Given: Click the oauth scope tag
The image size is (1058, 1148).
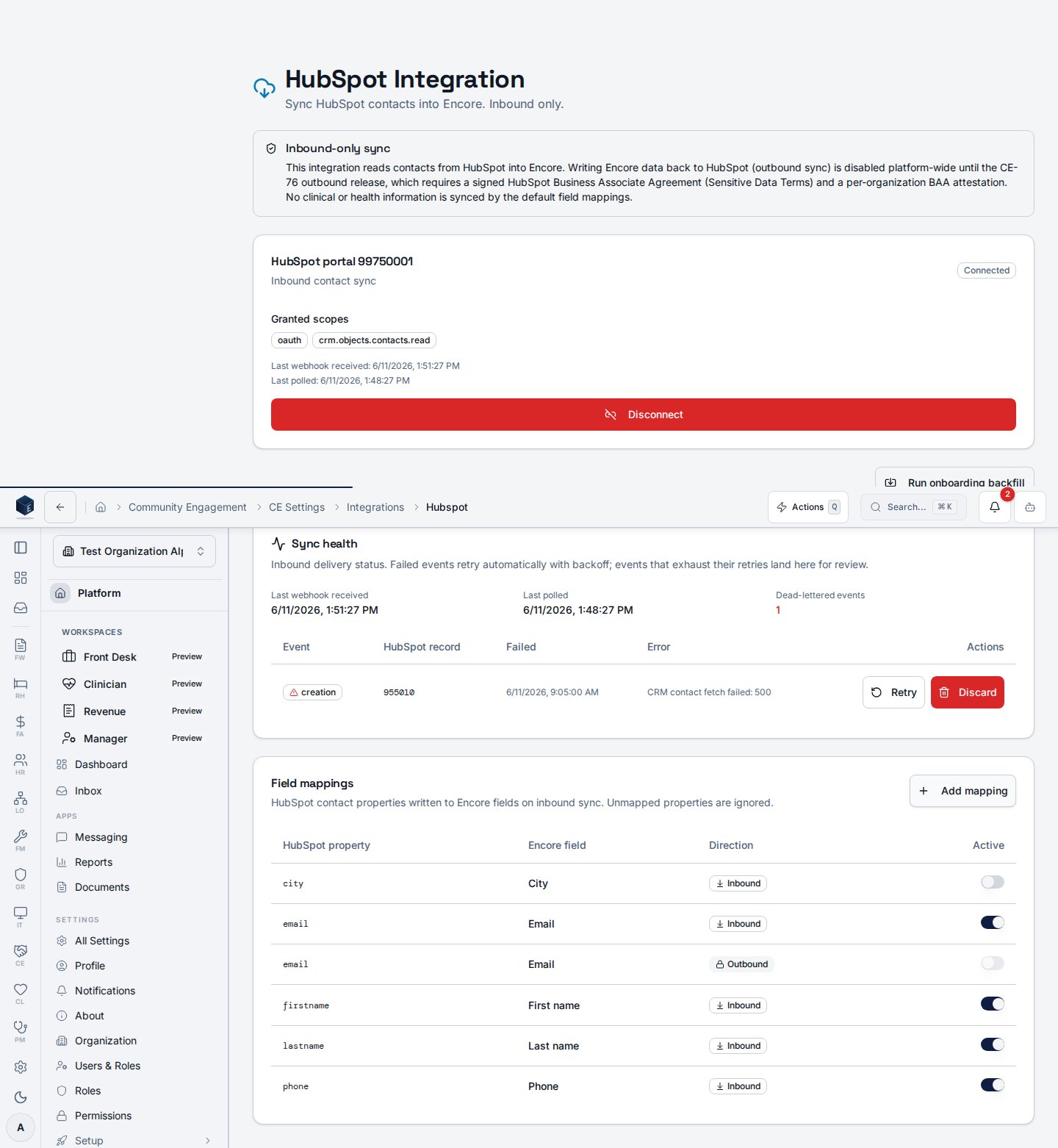Looking at the screenshot, I should (x=289, y=340).
